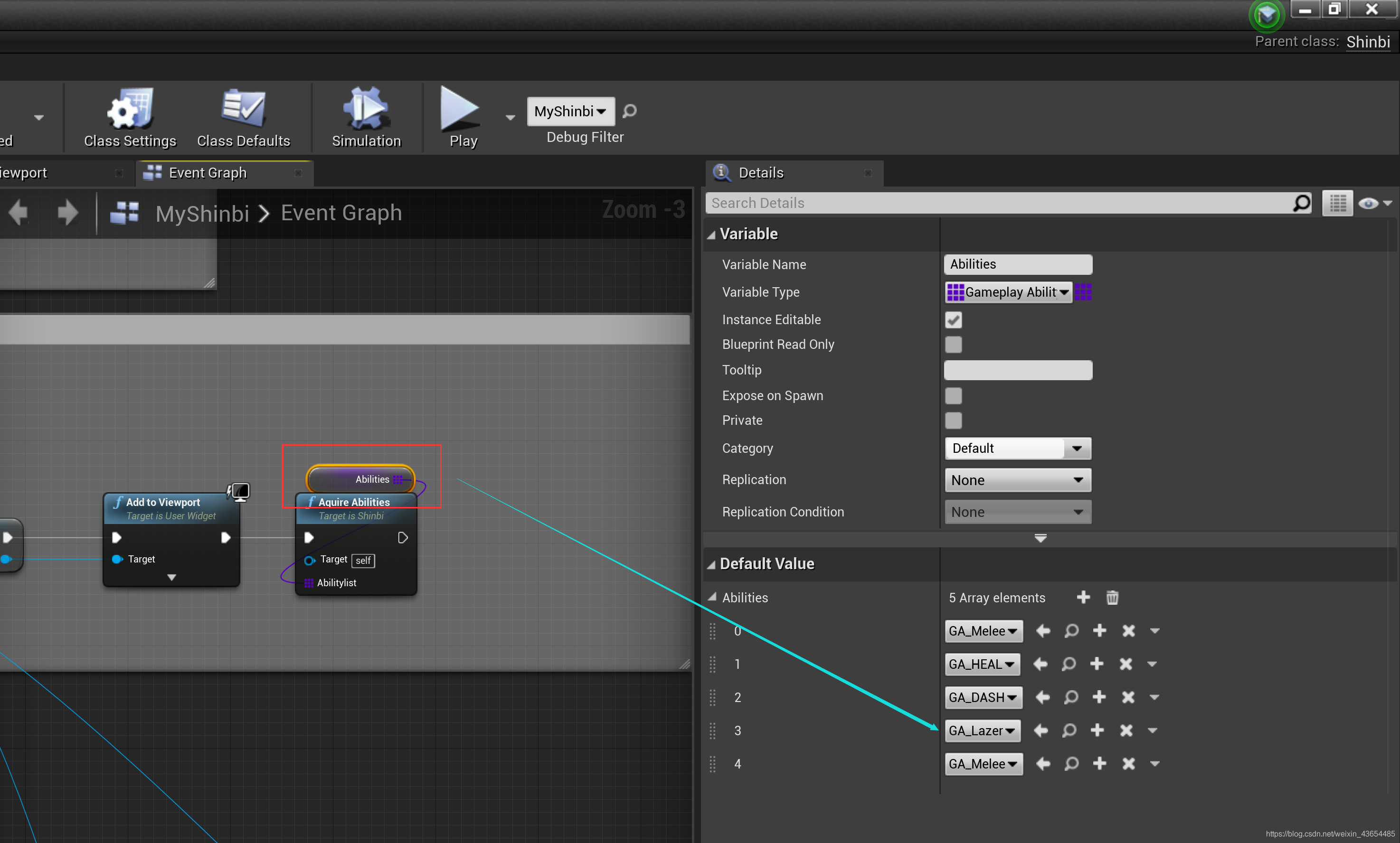Click the trash icon to empty Abilities array
Viewport: 1400px width, 843px height.
(1112, 598)
